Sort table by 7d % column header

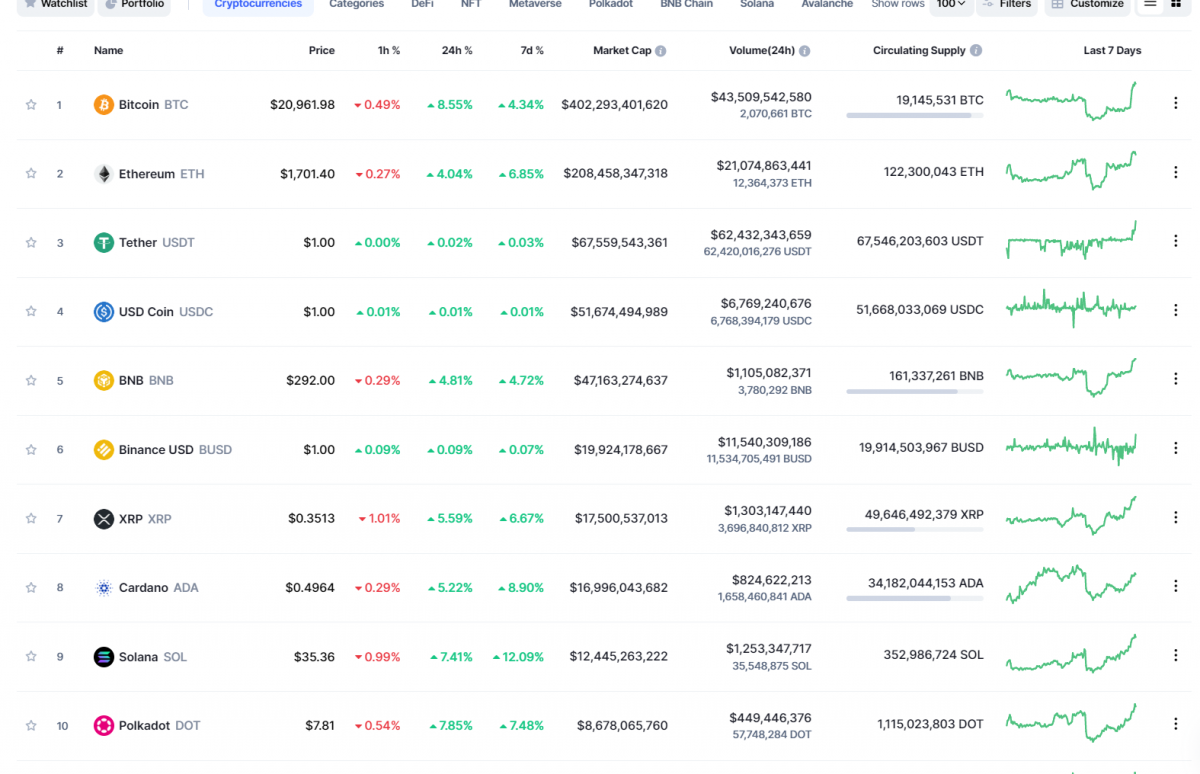tap(531, 50)
